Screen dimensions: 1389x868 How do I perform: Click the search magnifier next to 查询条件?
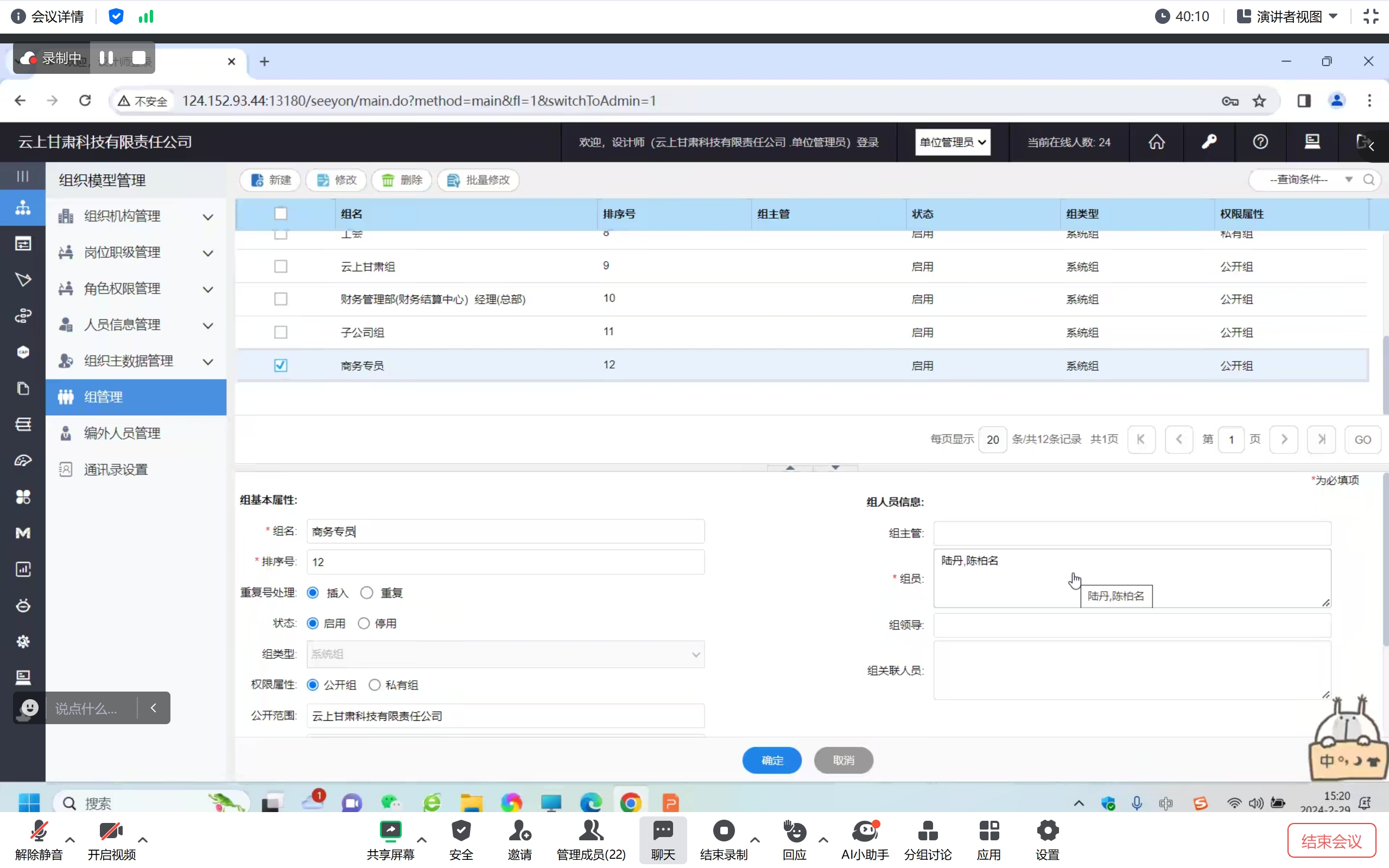pos(1369,180)
